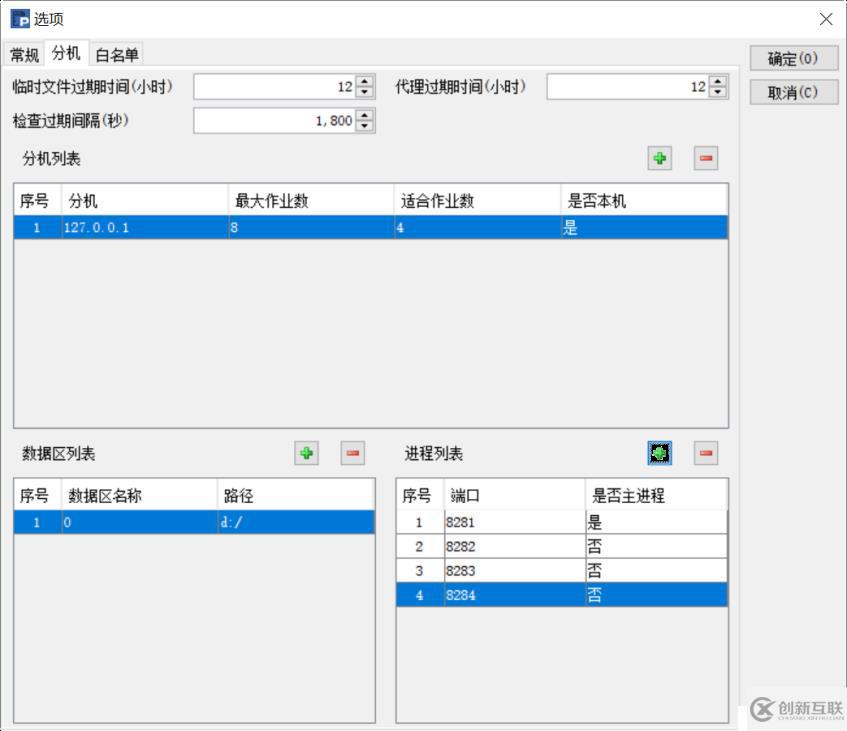This screenshot has width=847, height=731.
Task: Open the 白名单 tab
Action: 118,54
